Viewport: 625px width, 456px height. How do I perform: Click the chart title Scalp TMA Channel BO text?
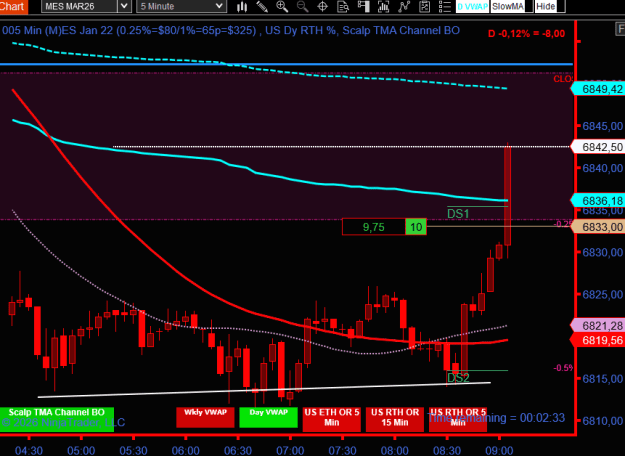point(401,30)
